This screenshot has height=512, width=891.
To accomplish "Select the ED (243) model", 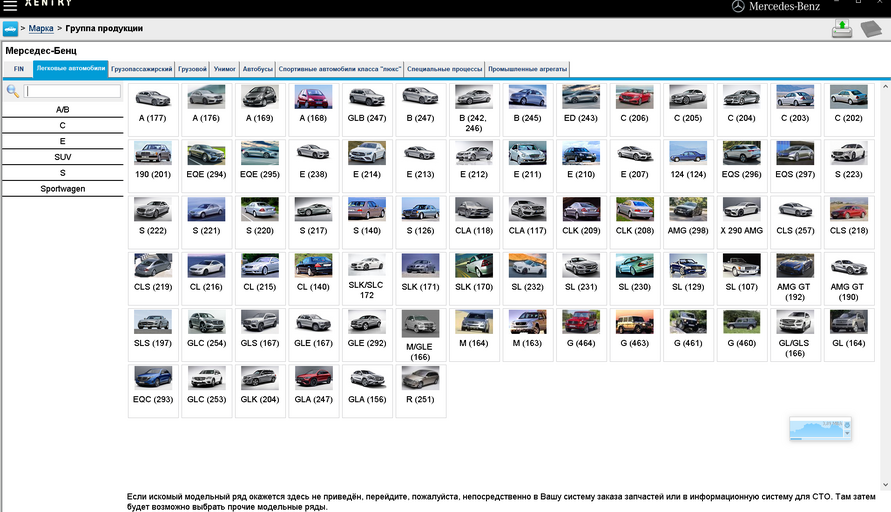I will pos(581,110).
